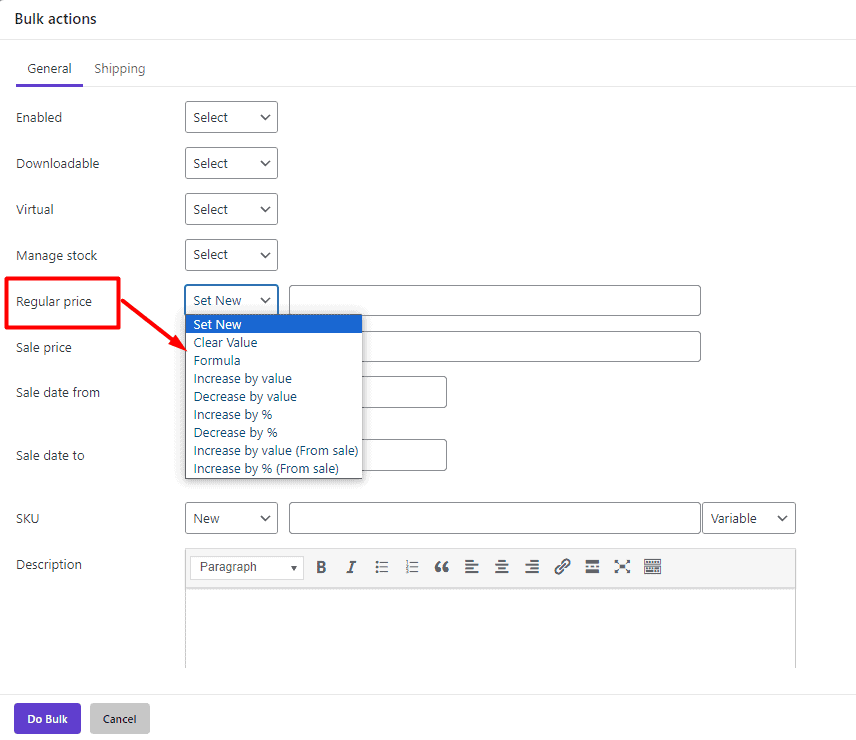The image size is (856, 740).
Task: Open the Manage stock select dropdown
Action: point(231,255)
